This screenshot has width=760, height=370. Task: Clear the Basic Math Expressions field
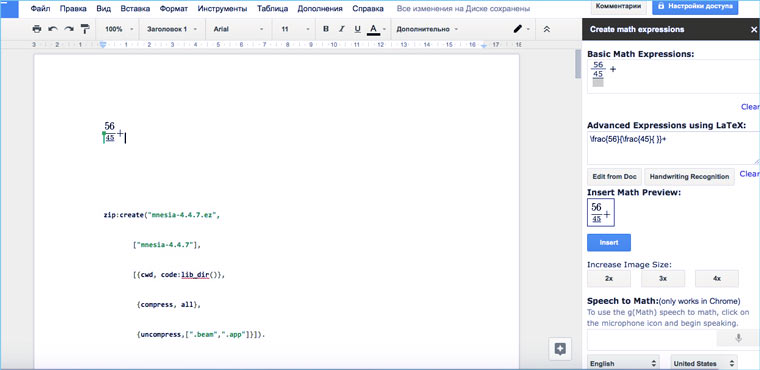750,107
